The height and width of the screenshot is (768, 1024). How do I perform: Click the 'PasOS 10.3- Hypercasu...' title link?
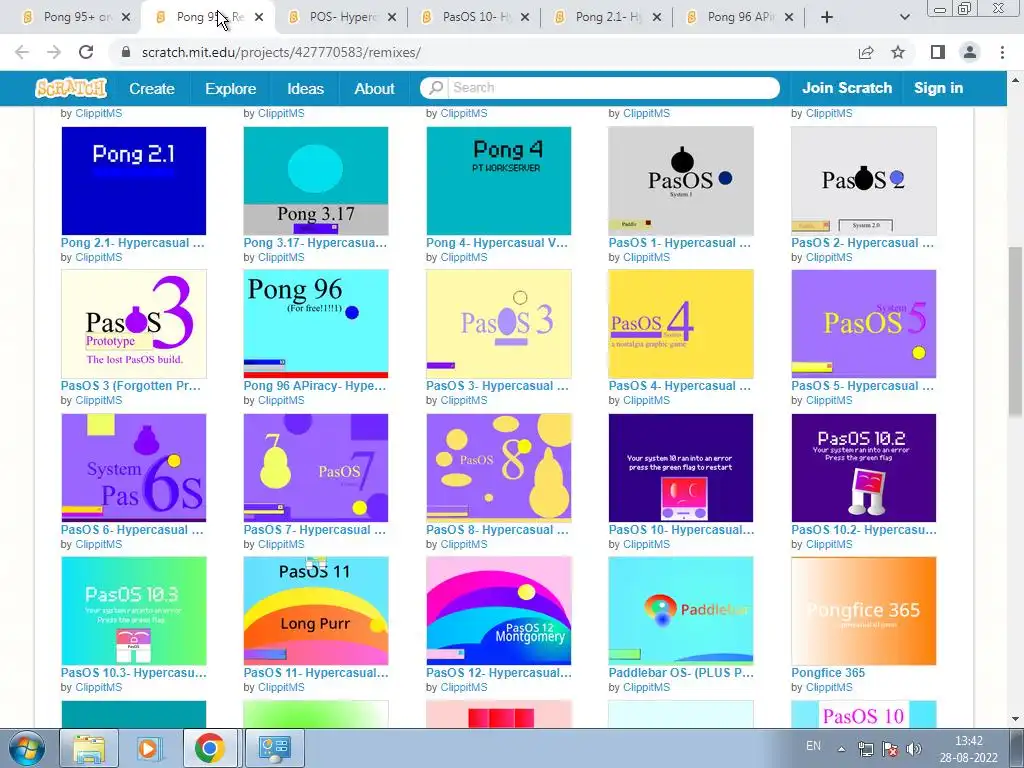coord(133,673)
